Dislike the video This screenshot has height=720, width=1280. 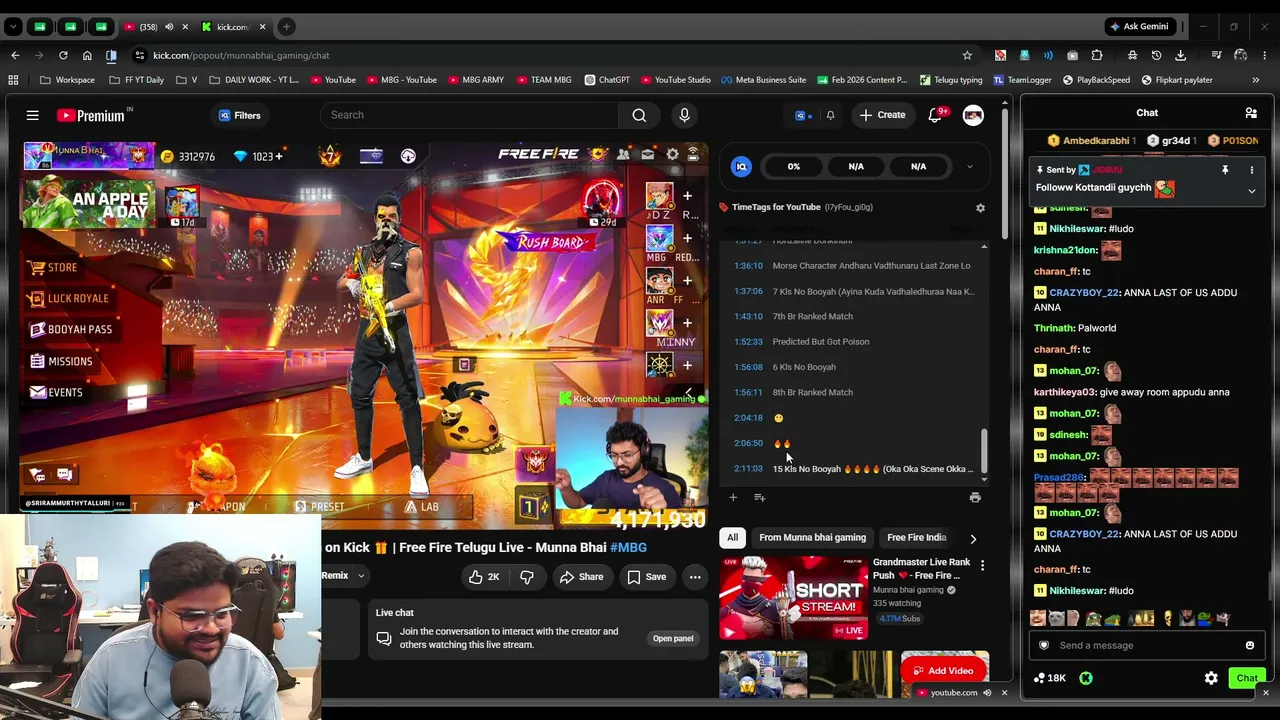(x=527, y=577)
